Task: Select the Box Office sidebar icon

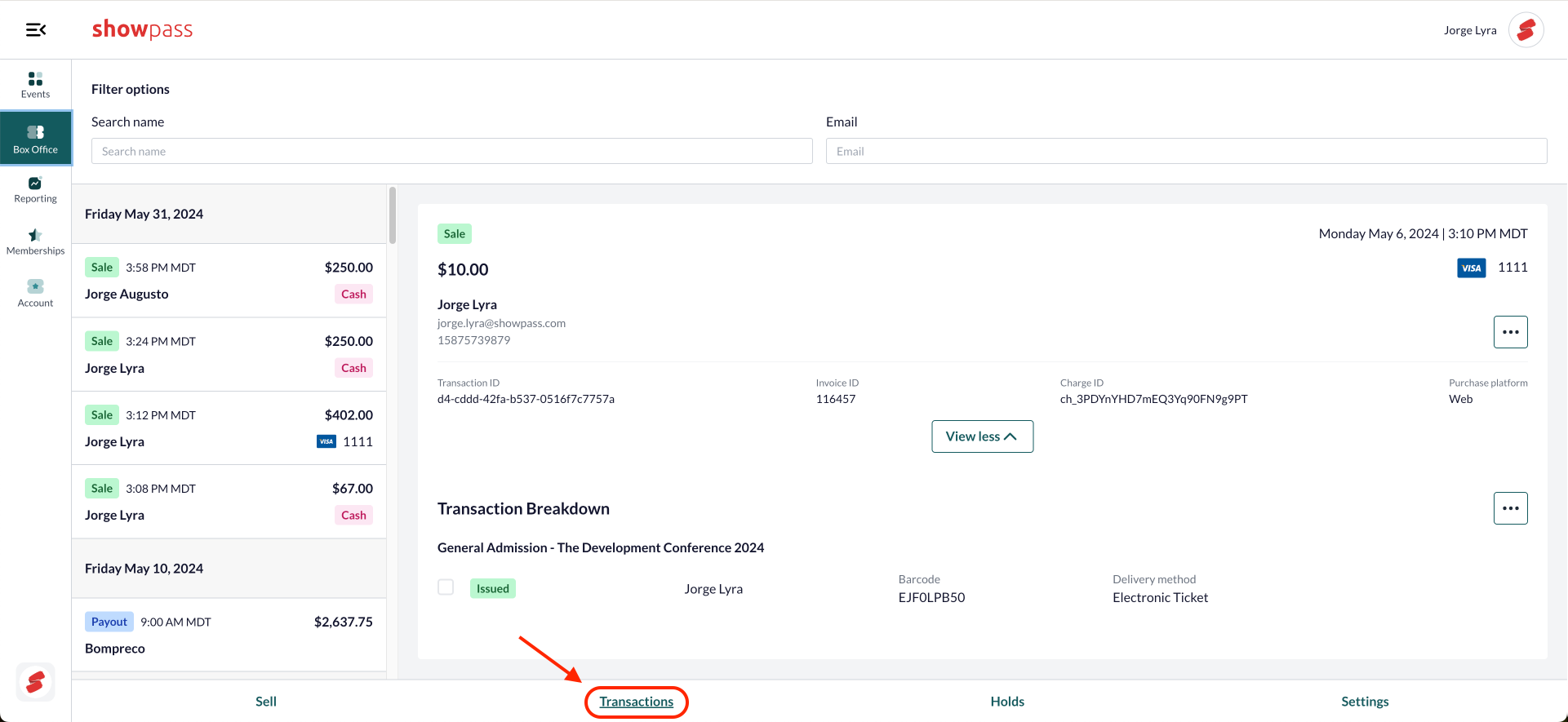Action: click(x=35, y=140)
